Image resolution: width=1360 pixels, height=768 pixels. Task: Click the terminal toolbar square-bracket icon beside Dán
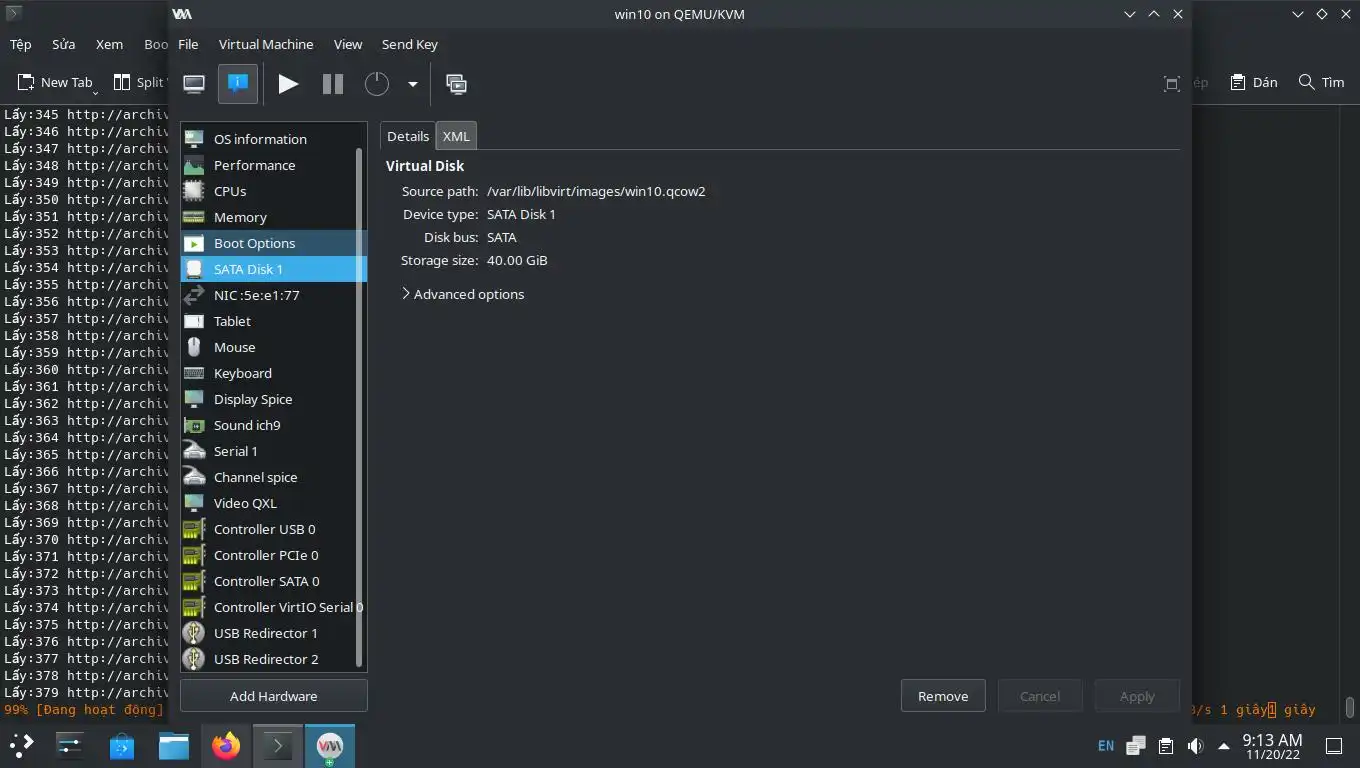point(1172,83)
